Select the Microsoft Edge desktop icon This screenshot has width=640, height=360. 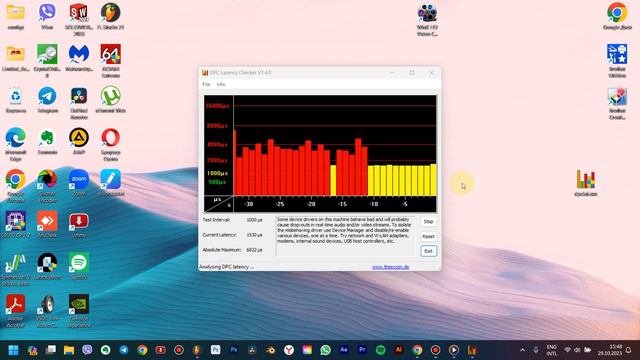(x=16, y=144)
